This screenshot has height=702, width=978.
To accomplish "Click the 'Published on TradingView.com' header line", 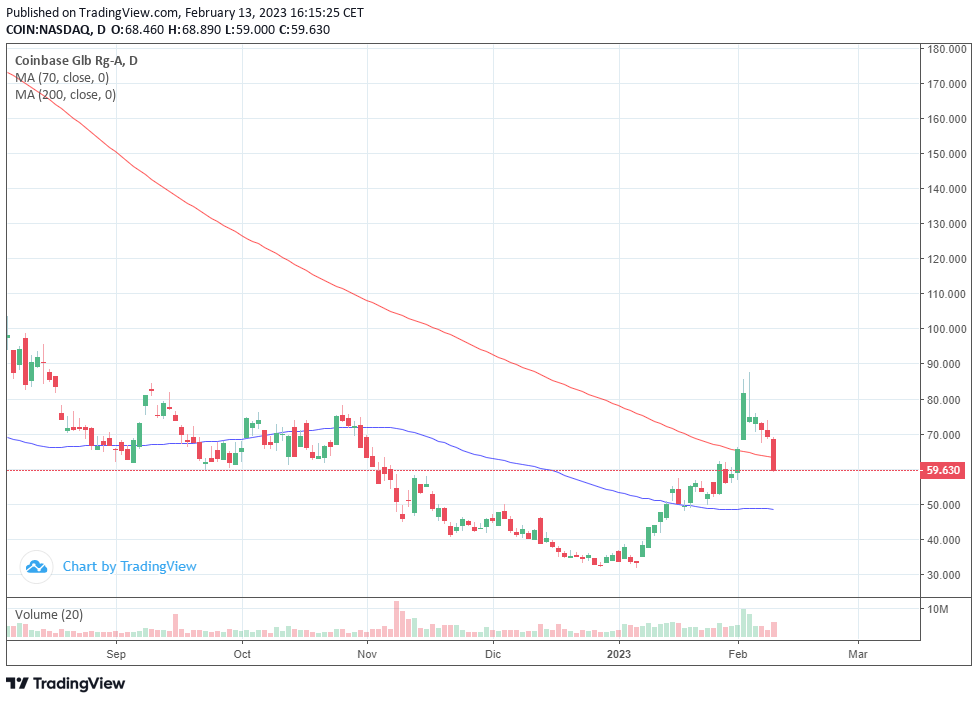I will tap(185, 12).
